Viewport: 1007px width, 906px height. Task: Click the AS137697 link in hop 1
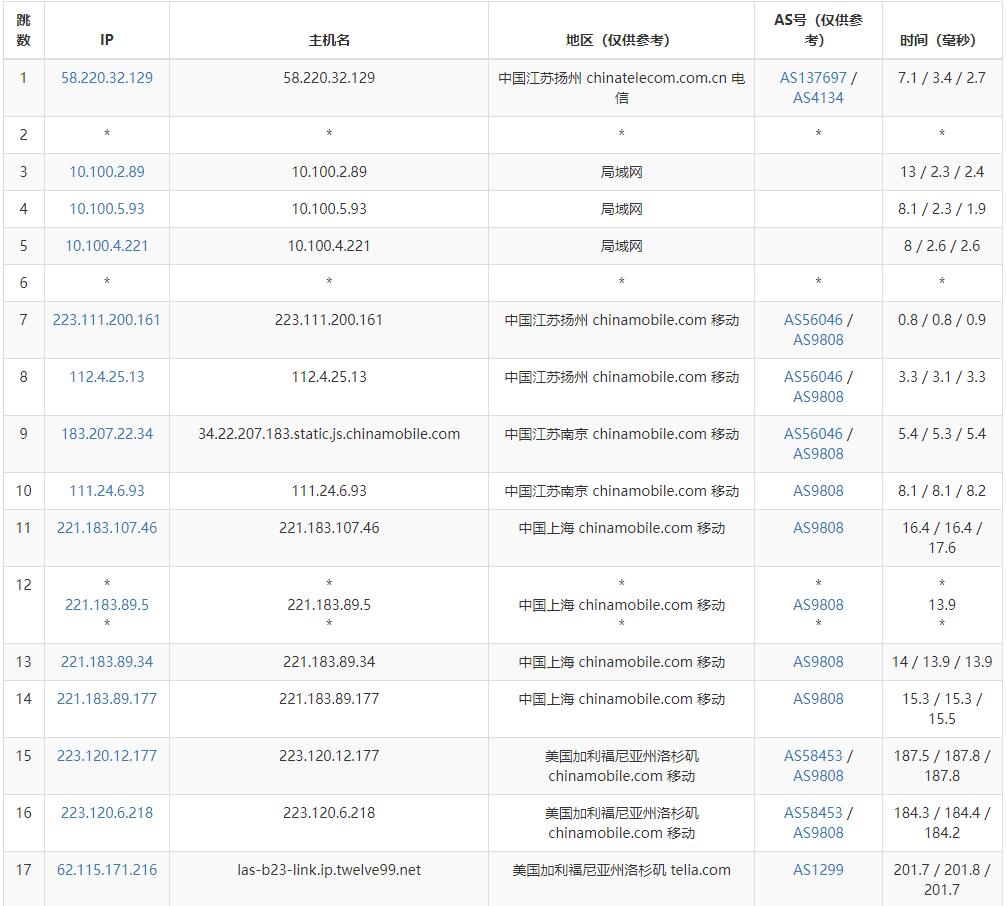[x=813, y=78]
